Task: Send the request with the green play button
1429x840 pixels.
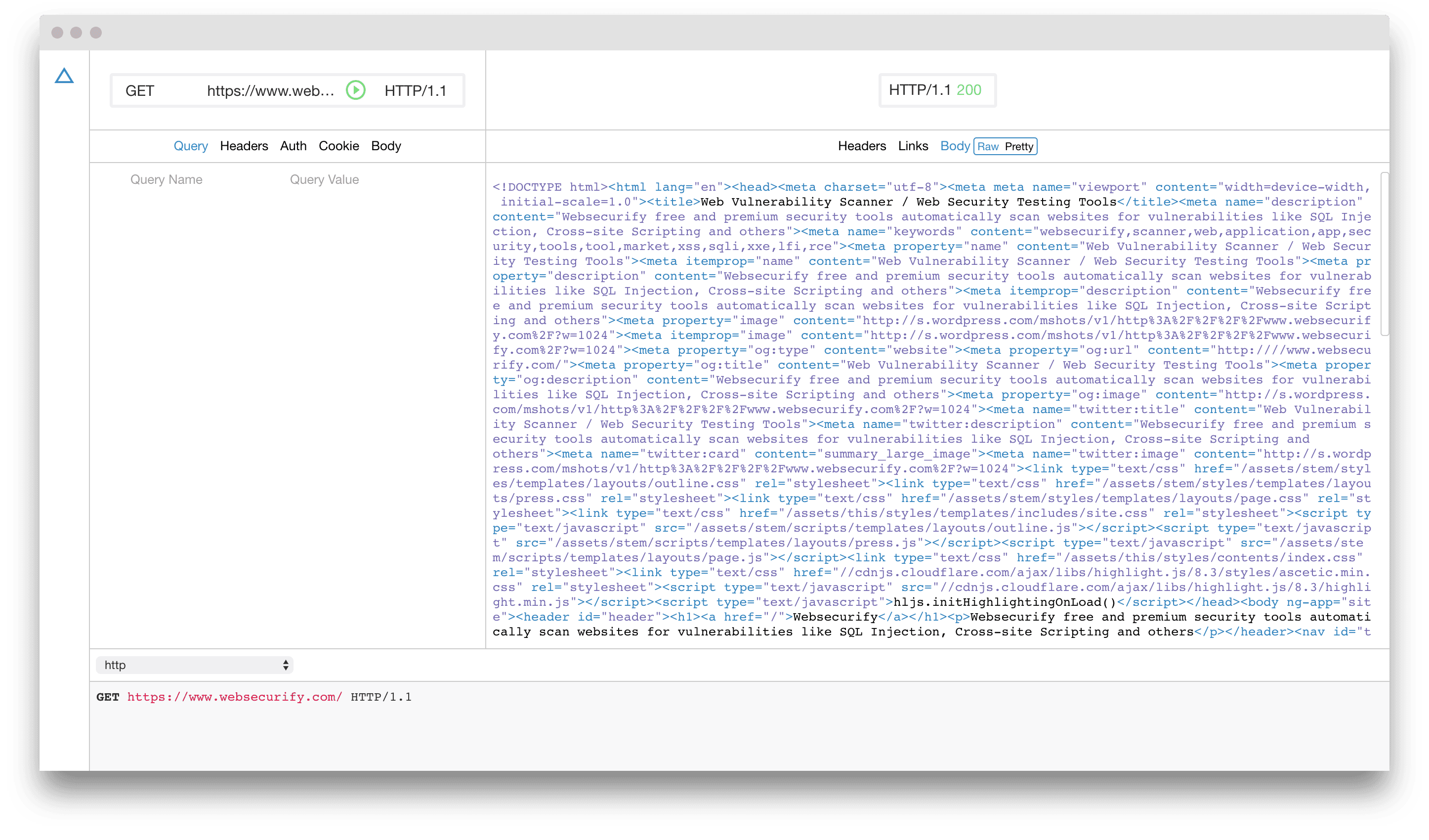Action: pos(356,90)
